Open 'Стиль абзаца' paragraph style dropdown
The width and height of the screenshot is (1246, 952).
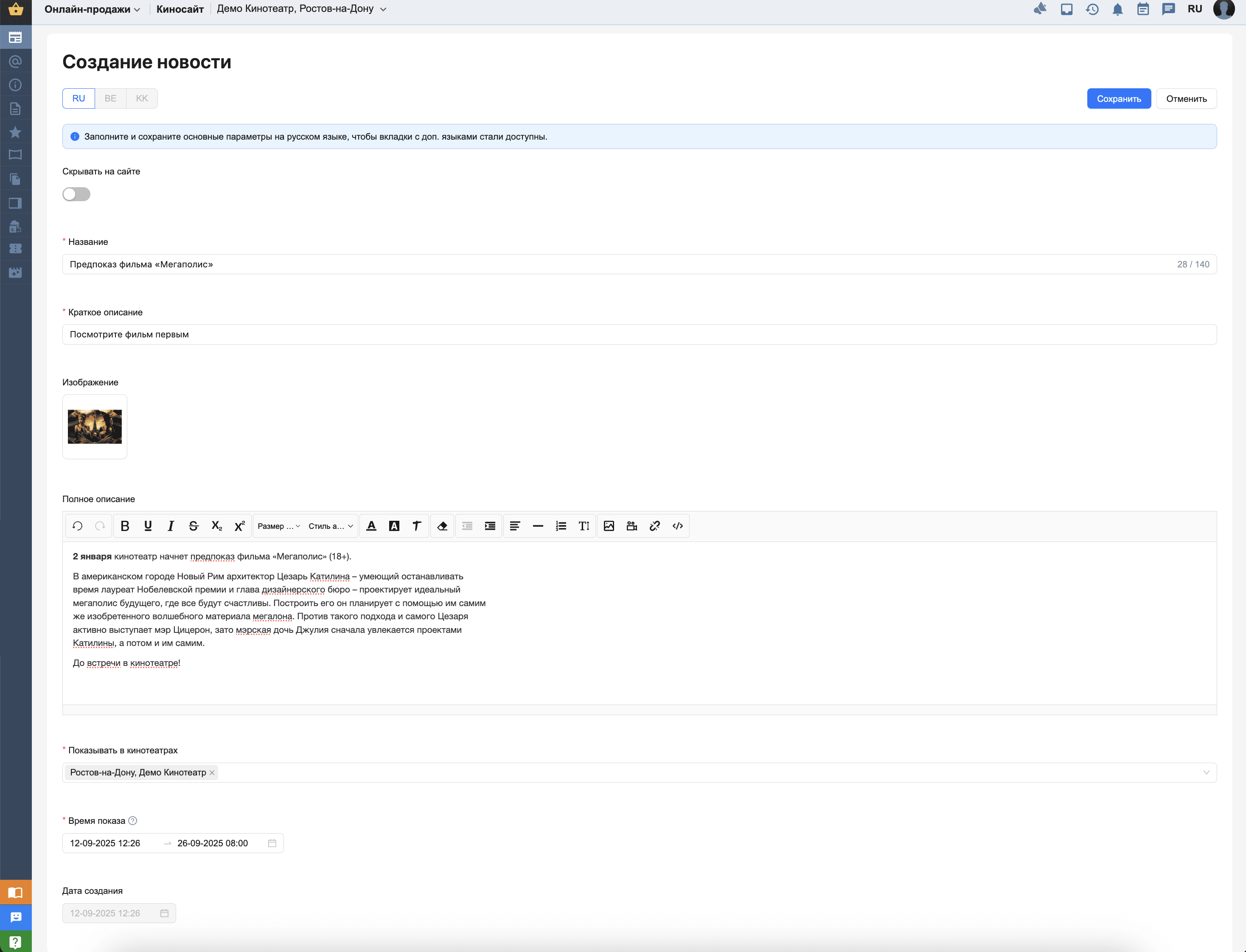331,526
